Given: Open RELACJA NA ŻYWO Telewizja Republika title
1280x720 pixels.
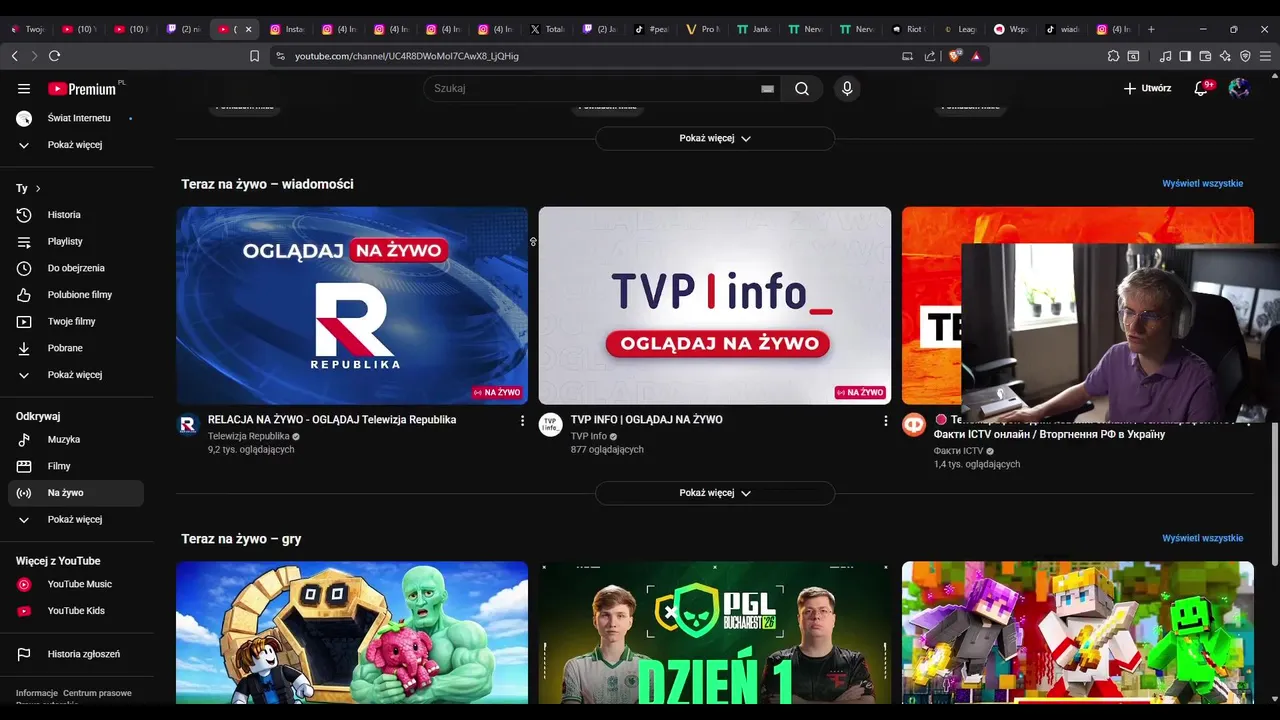Looking at the screenshot, I should coord(332,420).
